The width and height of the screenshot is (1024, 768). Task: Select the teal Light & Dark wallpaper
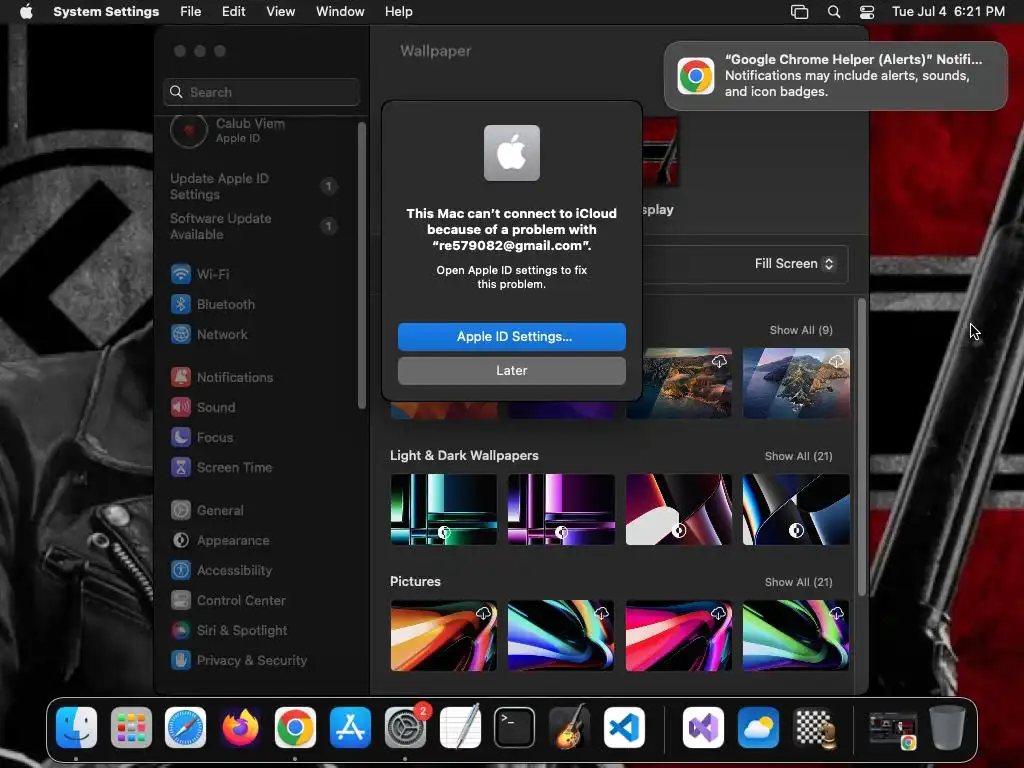pos(443,509)
